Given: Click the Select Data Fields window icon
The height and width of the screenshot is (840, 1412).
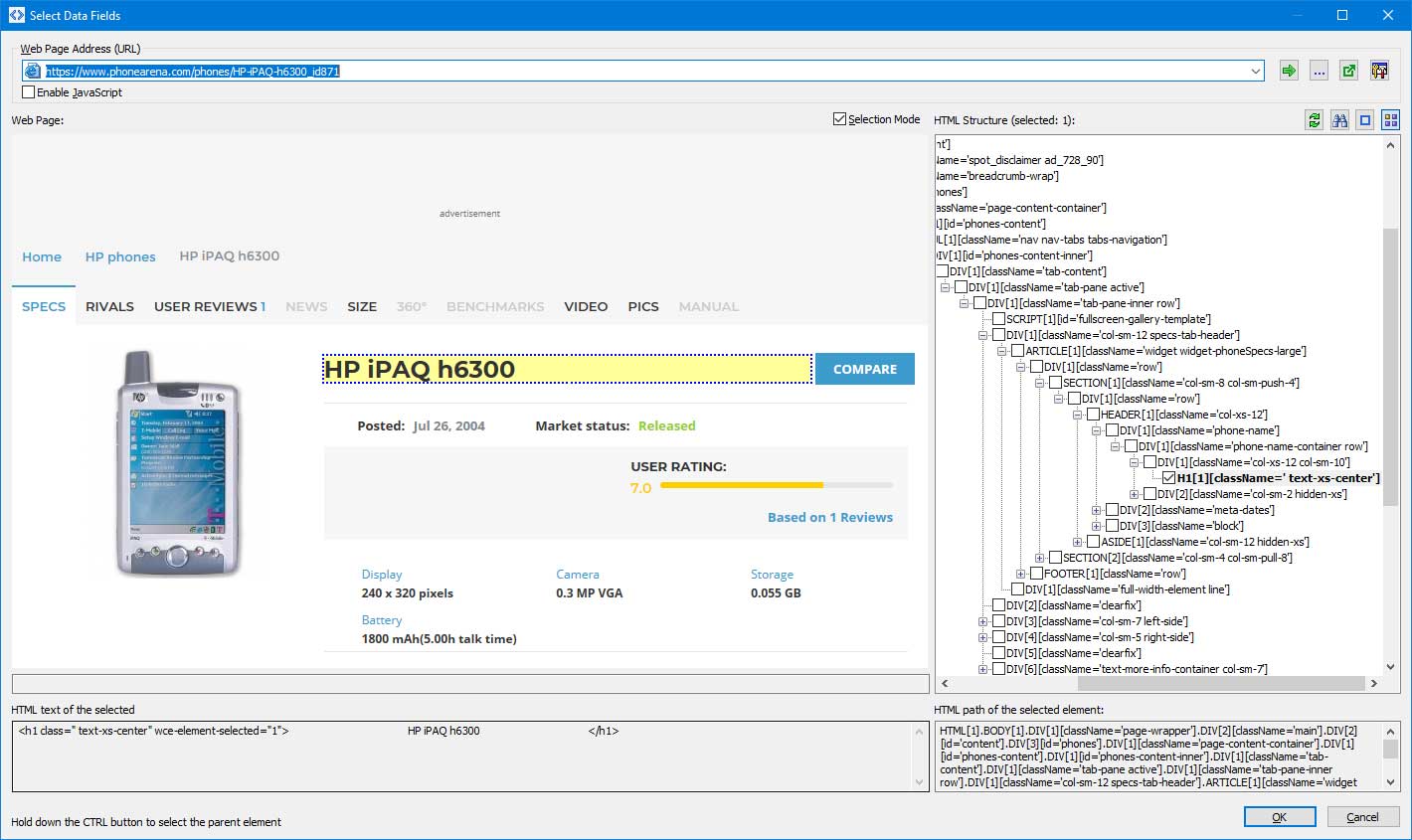Looking at the screenshot, I should coord(16,15).
